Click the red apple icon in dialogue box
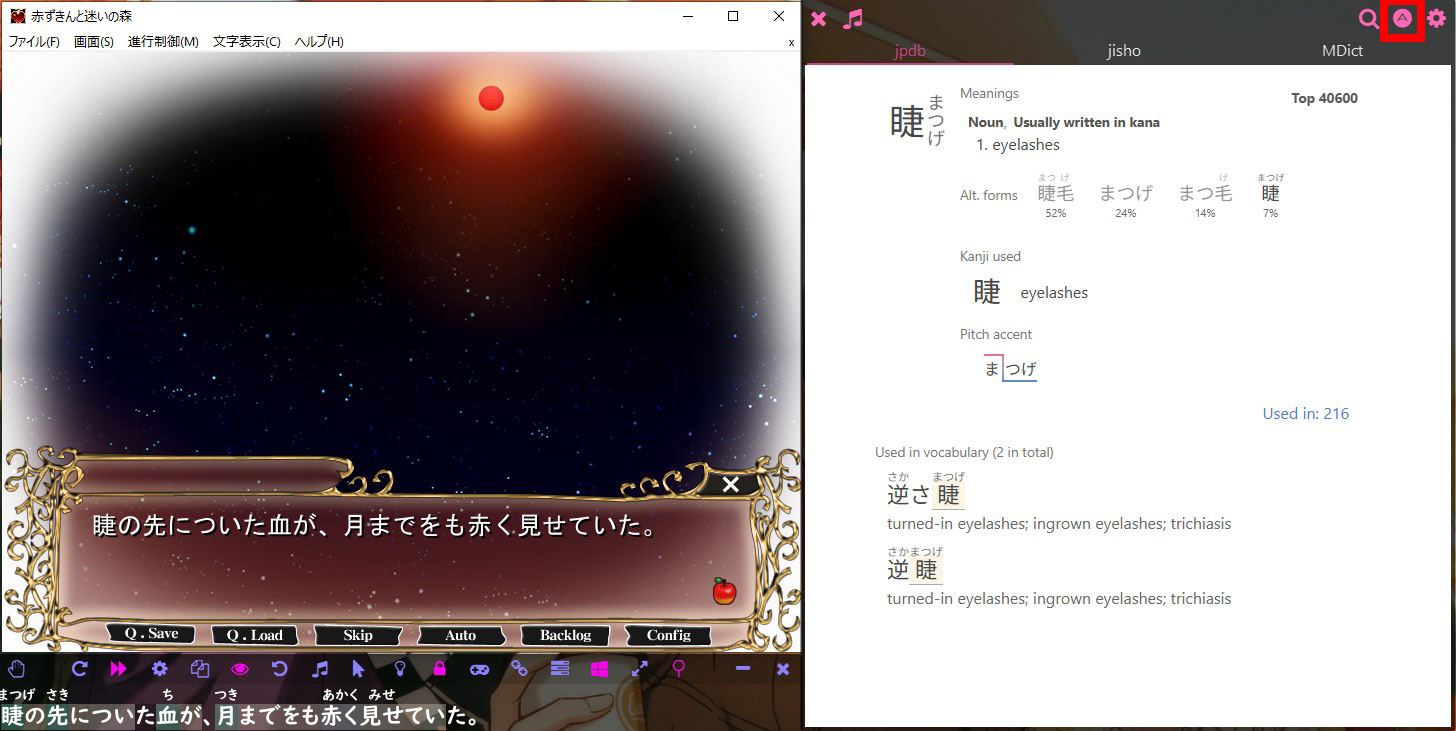The height and width of the screenshot is (731, 1456). (724, 591)
